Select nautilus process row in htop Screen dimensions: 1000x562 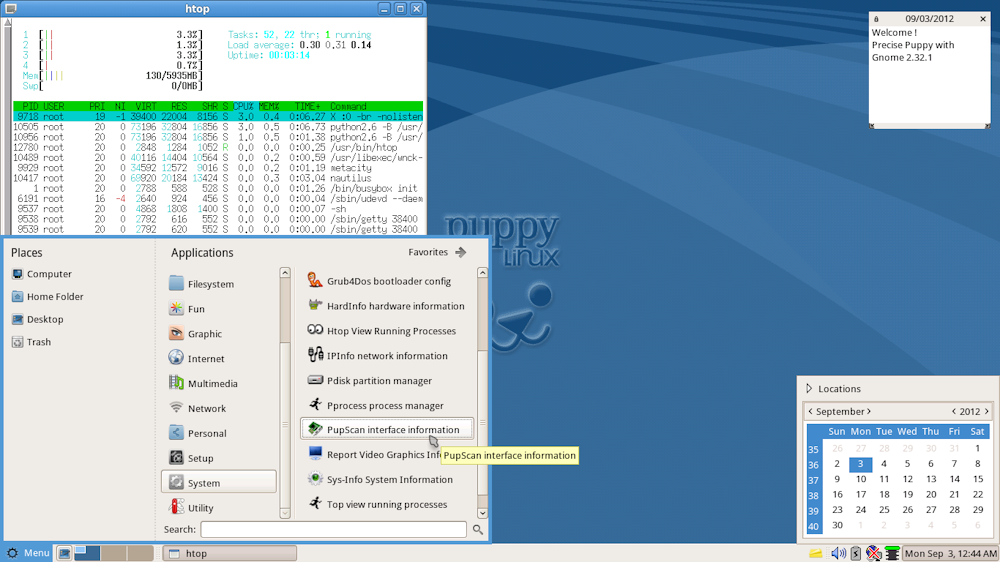point(217,178)
